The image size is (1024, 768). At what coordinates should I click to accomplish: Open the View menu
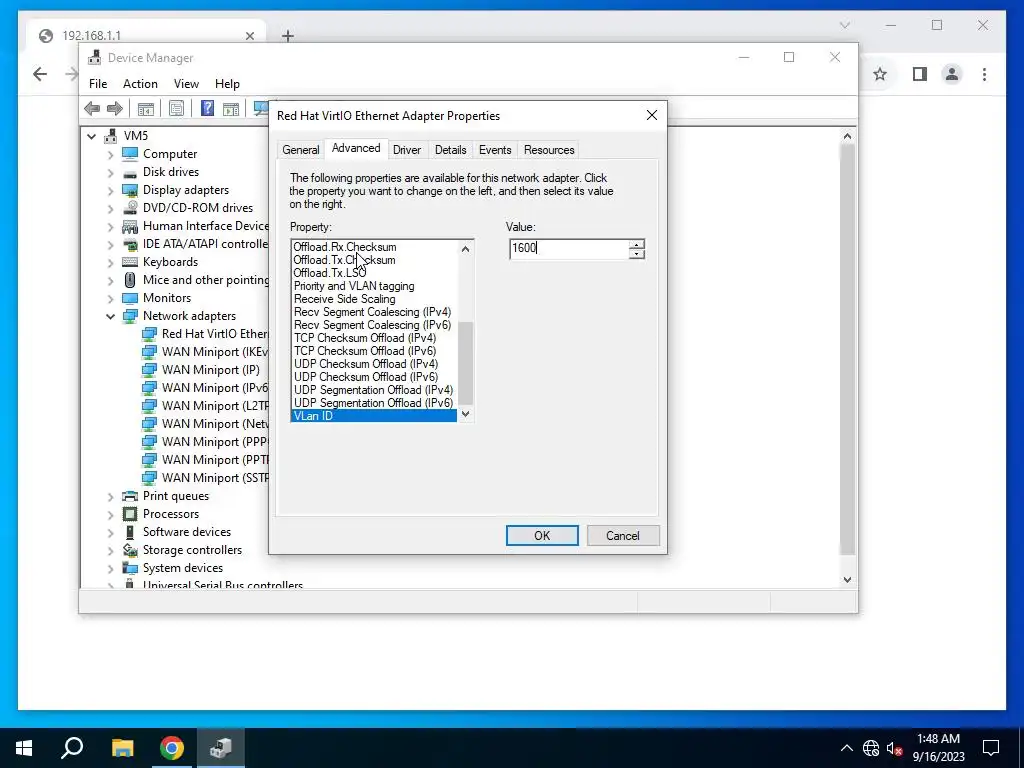[x=186, y=84]
